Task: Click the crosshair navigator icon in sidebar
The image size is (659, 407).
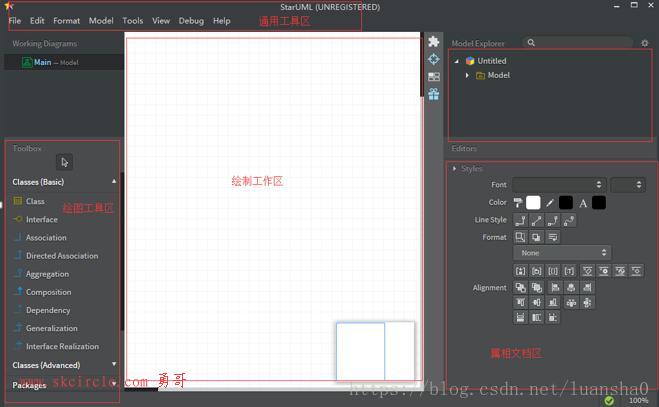Action: click(x=433, y=59)
